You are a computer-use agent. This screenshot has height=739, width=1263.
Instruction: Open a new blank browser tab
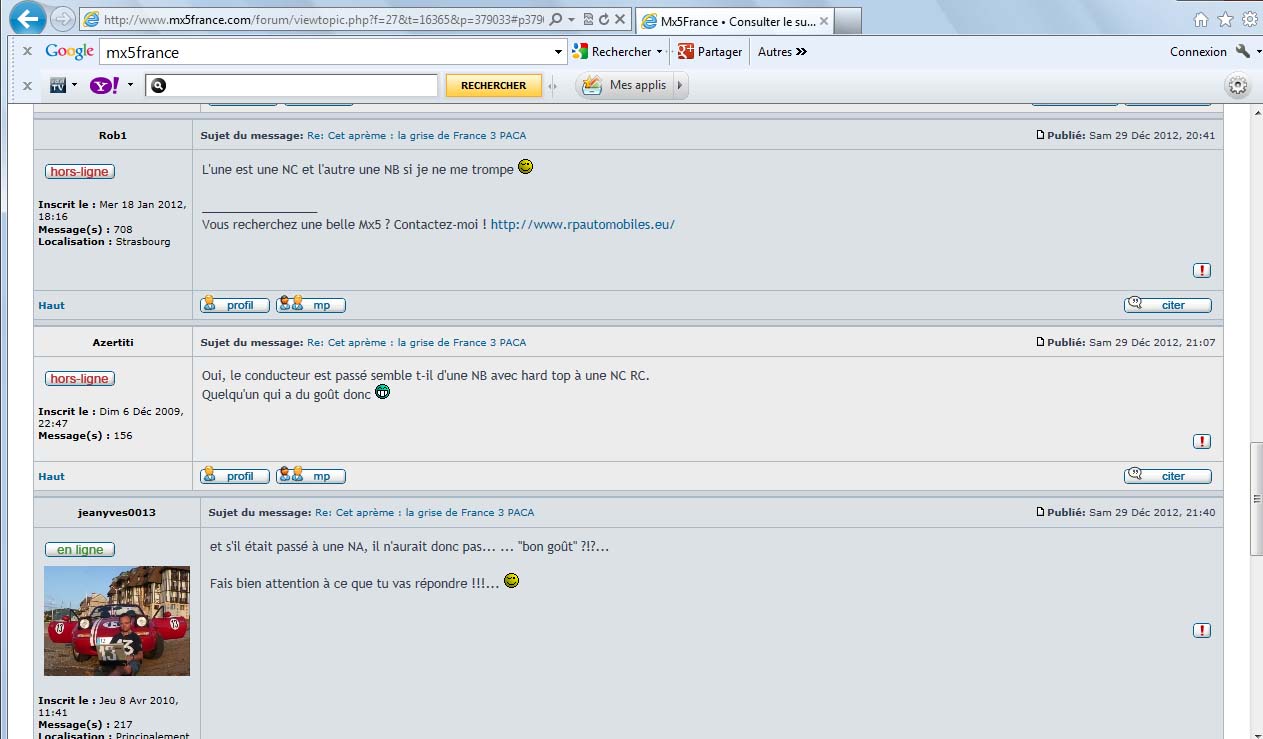(846, 21)
